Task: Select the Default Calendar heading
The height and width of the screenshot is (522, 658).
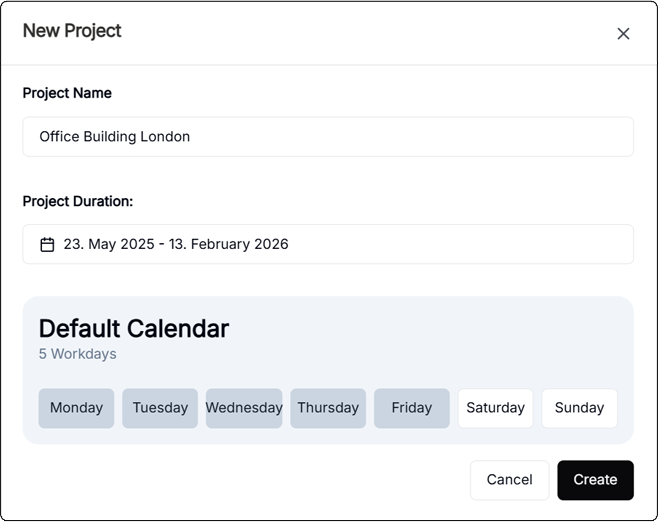Action: (x=134, y=328)
